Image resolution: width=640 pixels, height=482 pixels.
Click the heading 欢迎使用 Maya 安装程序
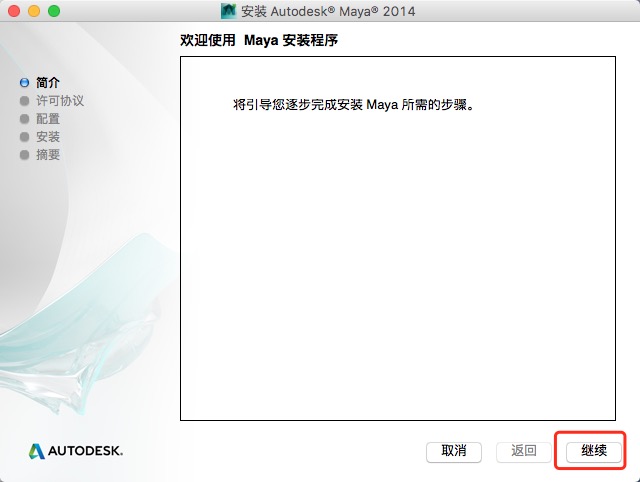(x=259, y=40)
